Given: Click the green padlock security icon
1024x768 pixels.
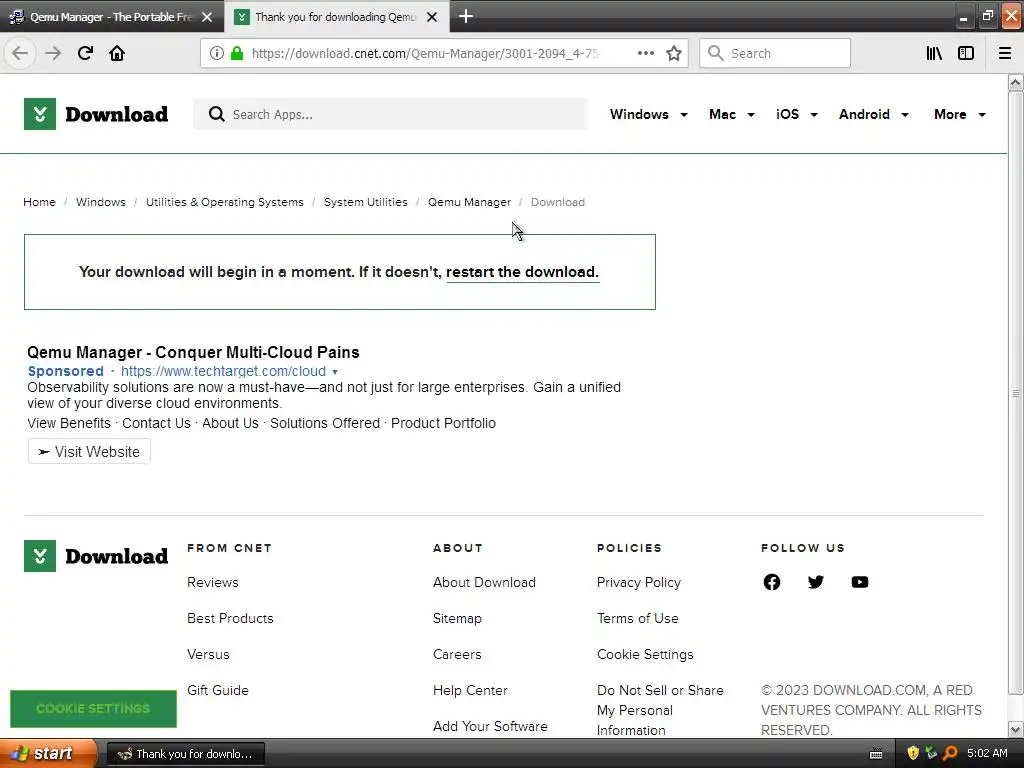Looking at the screenshot, I should (x=237, y=54).
